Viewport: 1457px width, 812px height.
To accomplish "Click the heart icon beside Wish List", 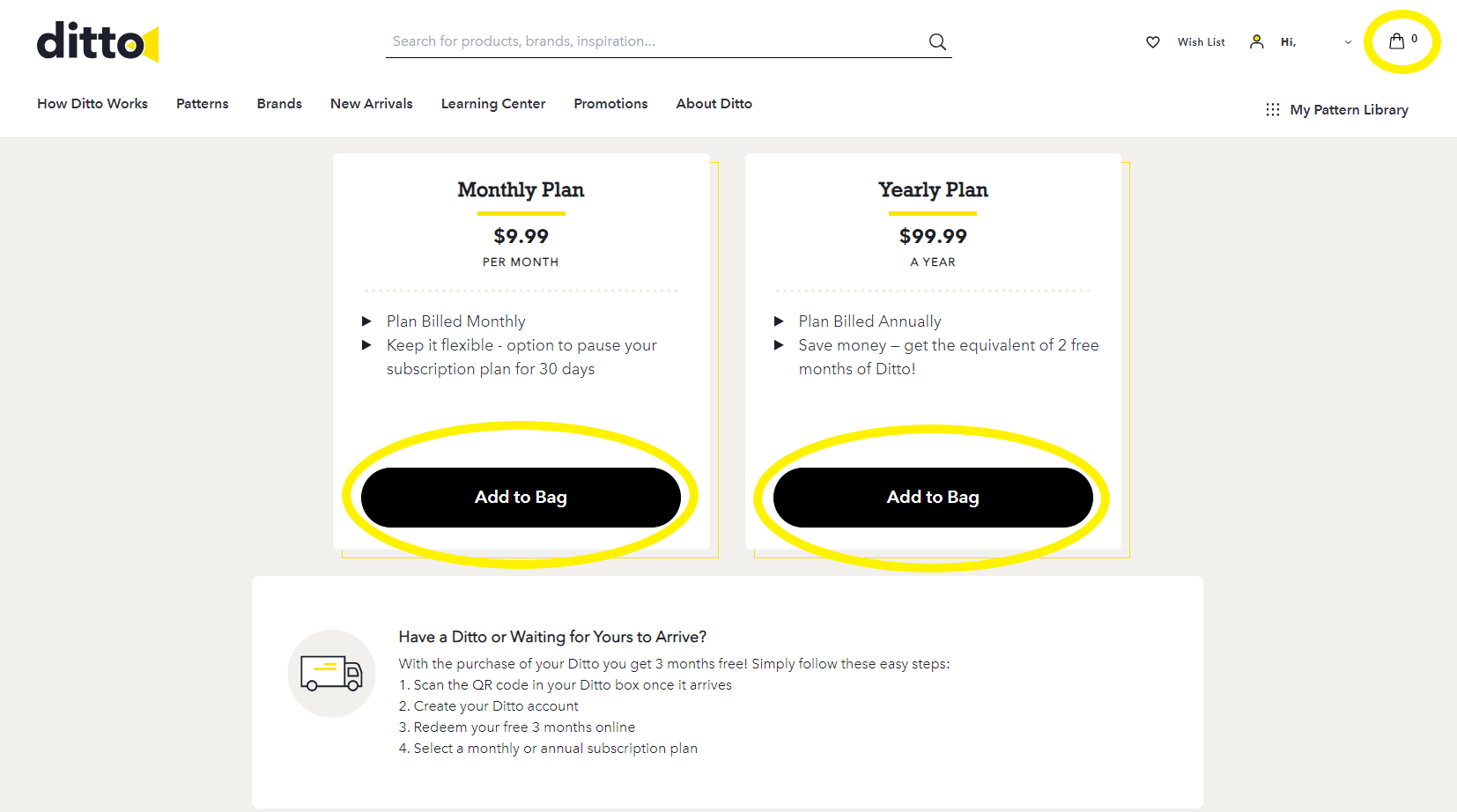I will [1152, 41].
